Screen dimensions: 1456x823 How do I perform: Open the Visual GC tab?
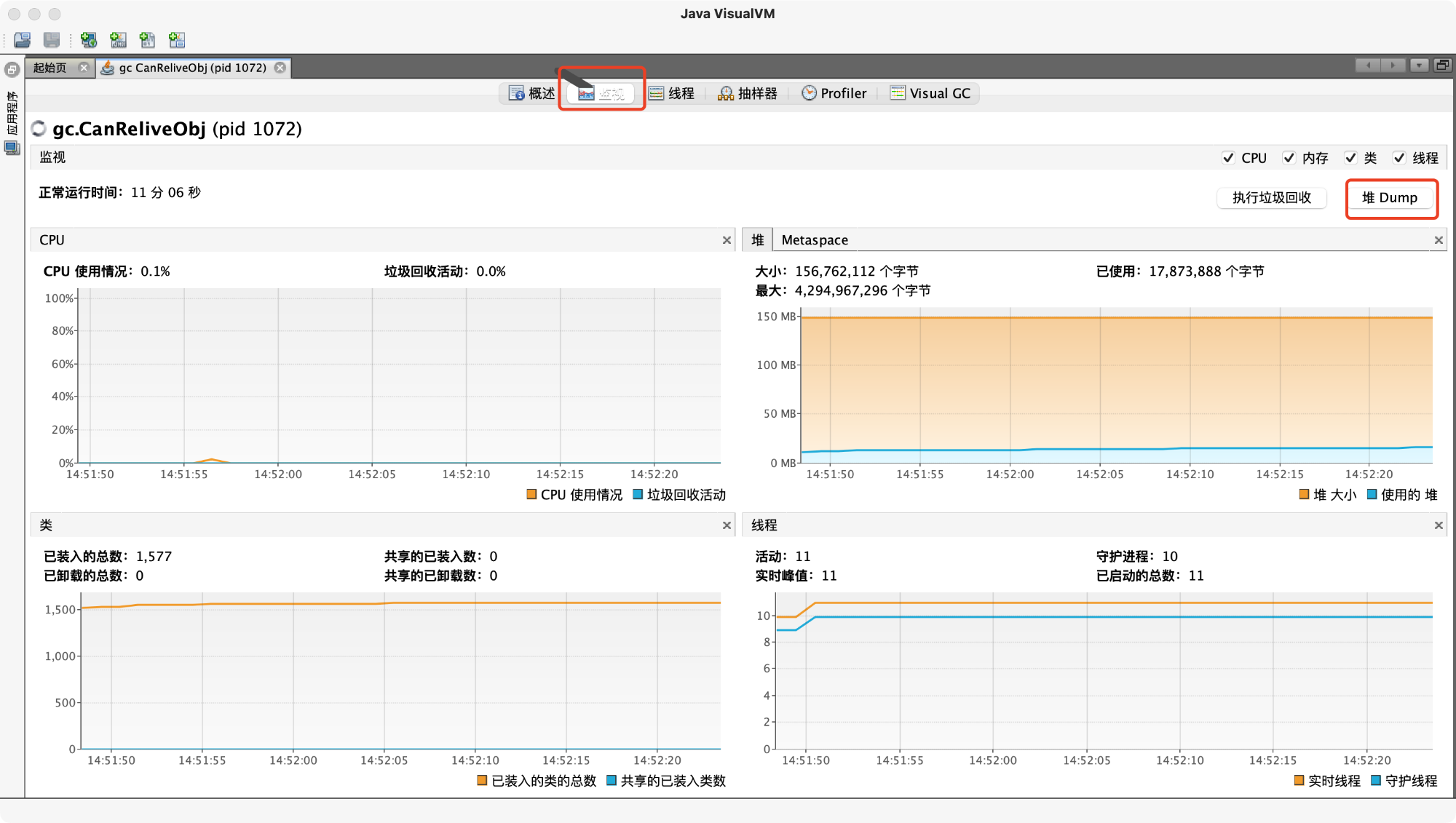[x=930, y=93]
